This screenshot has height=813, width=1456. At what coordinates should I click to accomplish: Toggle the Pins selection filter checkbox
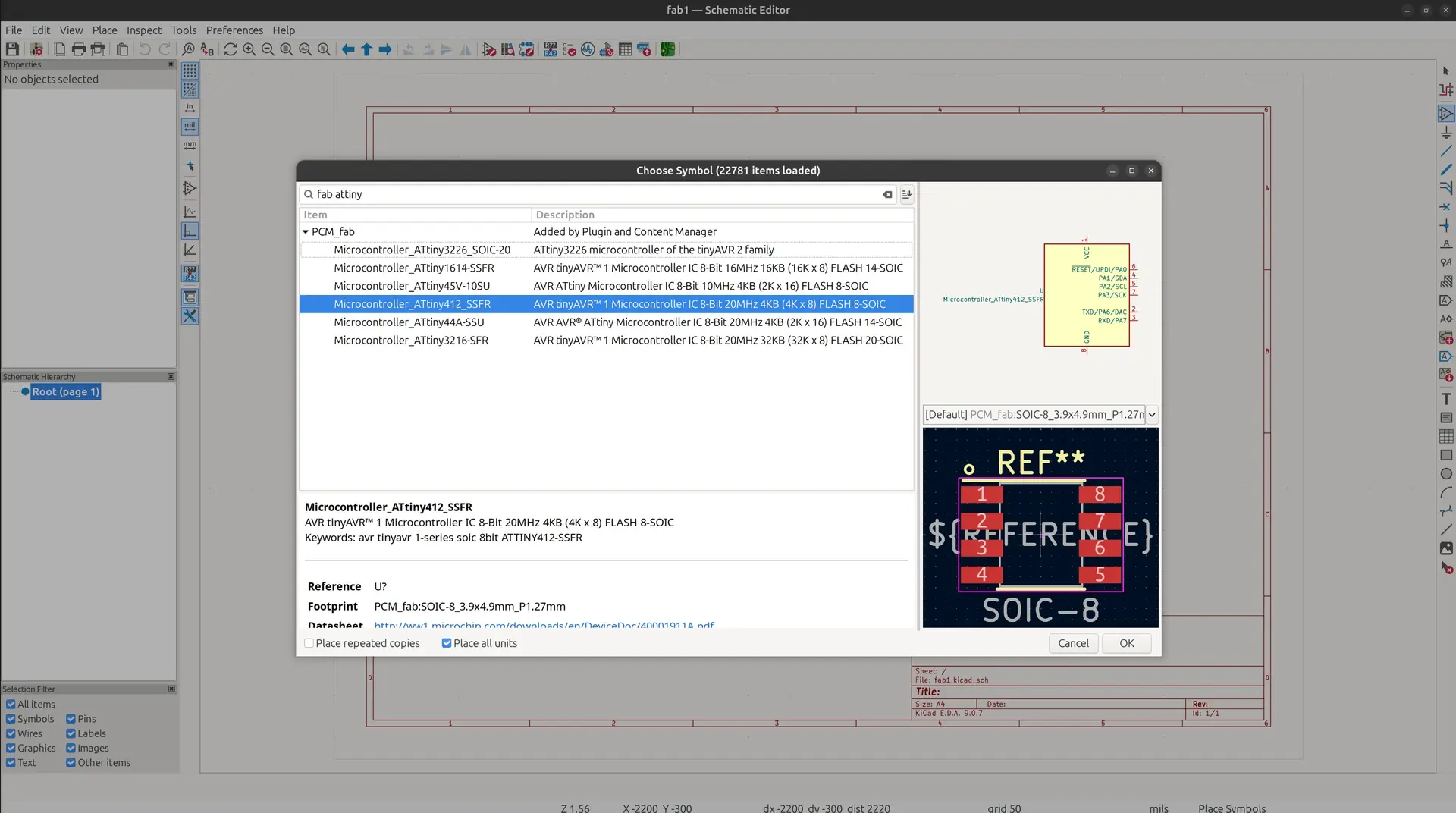pyautogui.click(x=71, y=719)
